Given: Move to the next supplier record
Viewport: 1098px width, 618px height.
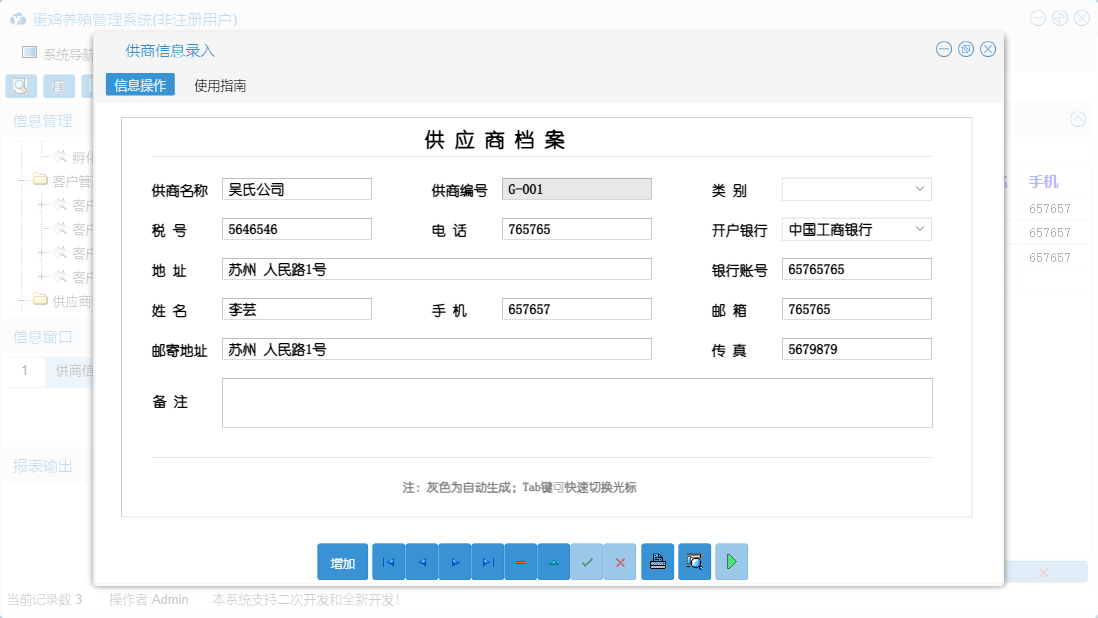Looking at the screenshot, I should tap(454, 562).
